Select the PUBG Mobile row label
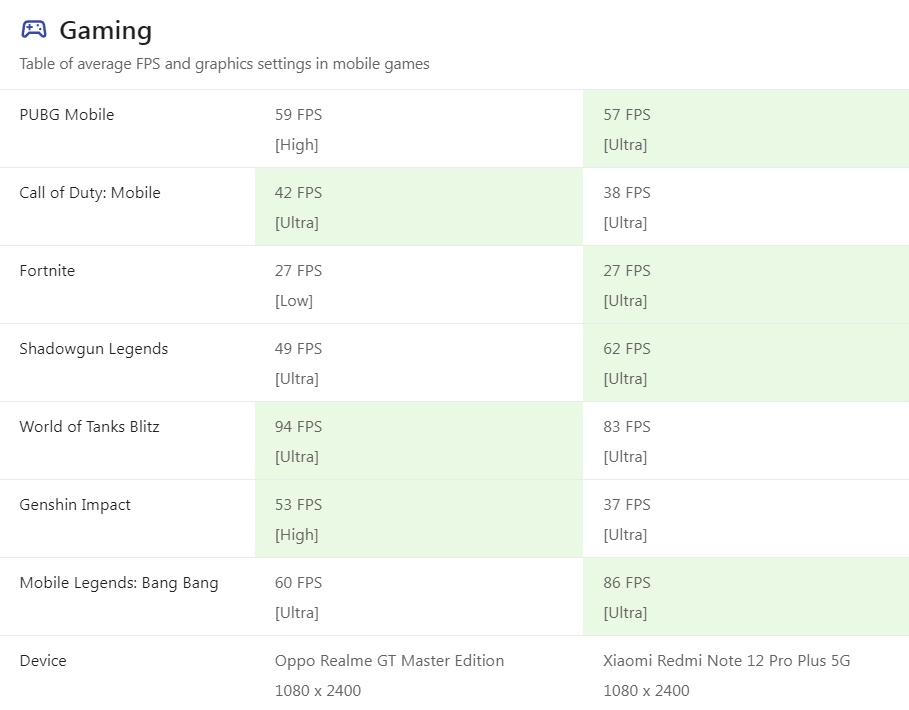This screenshot has height=710, width=909. (x=67, y=115)
